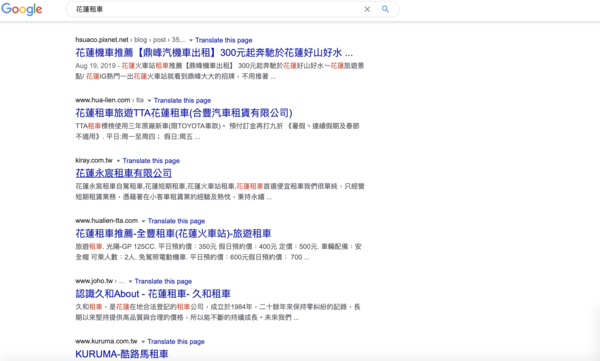Open dropdown arrow beside kiray.com.tw URL
This screenshot has width=600, height=361.
coord(118,161)
